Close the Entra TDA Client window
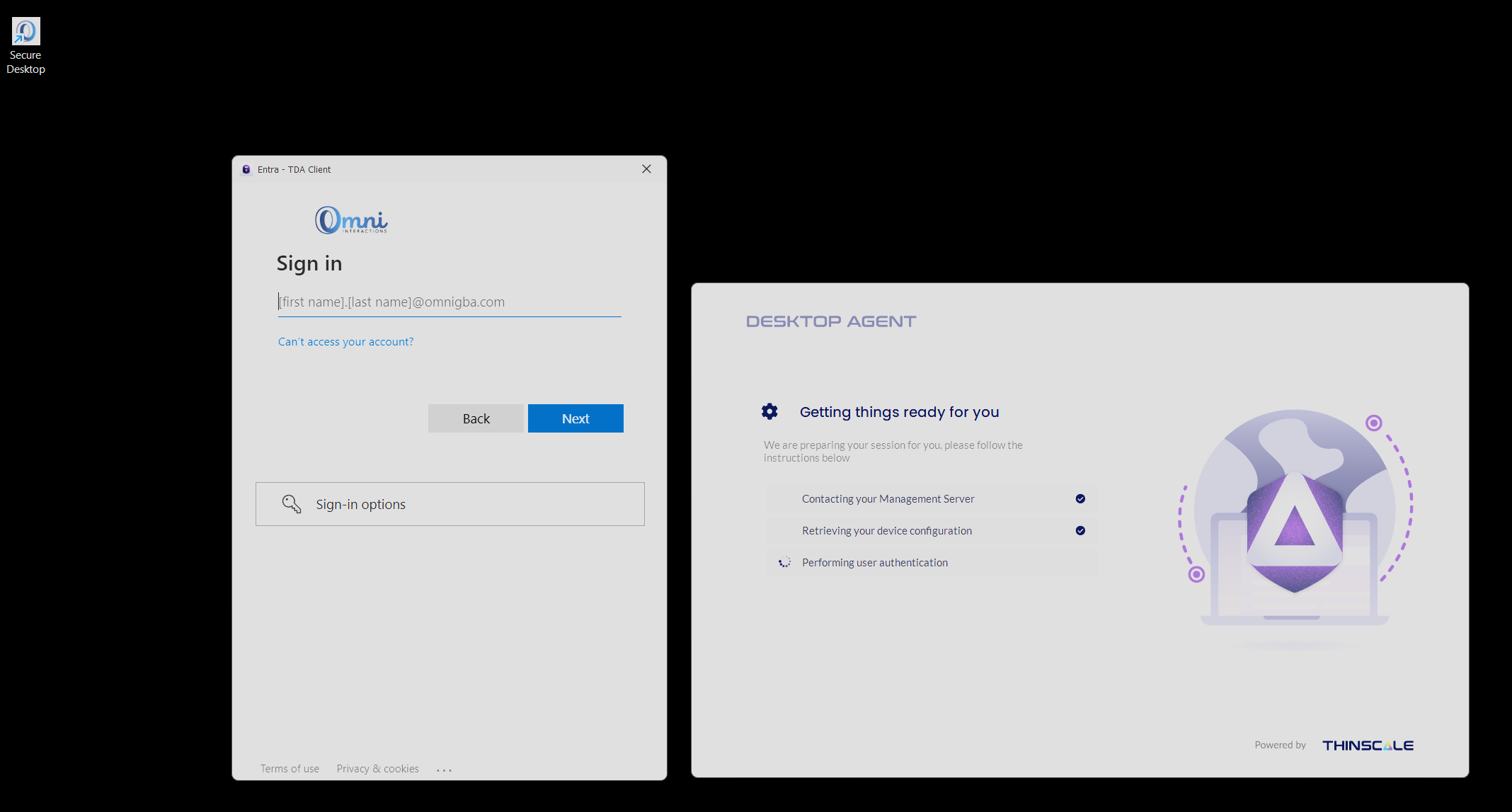The height and width of the screenshot is (812, 1512). click(646, 169)
